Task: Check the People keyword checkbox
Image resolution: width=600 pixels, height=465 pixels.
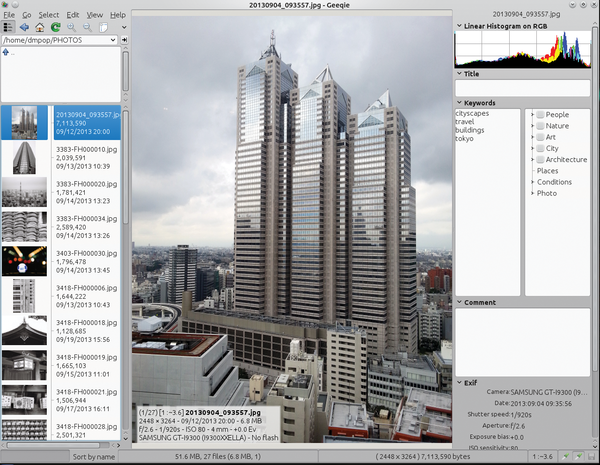Action: tap(540, 115)
